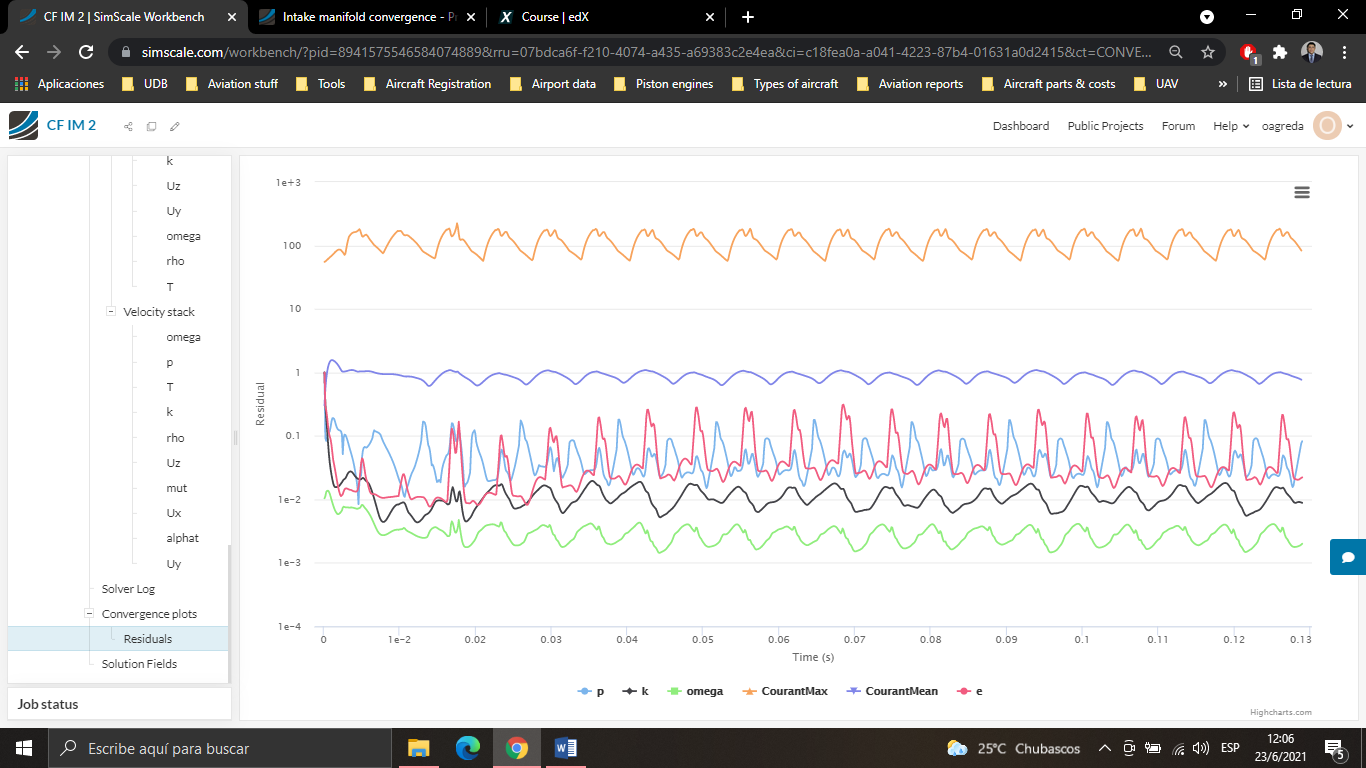Click the SimScale logo
1366x768 pixels.
pos(24,126)
